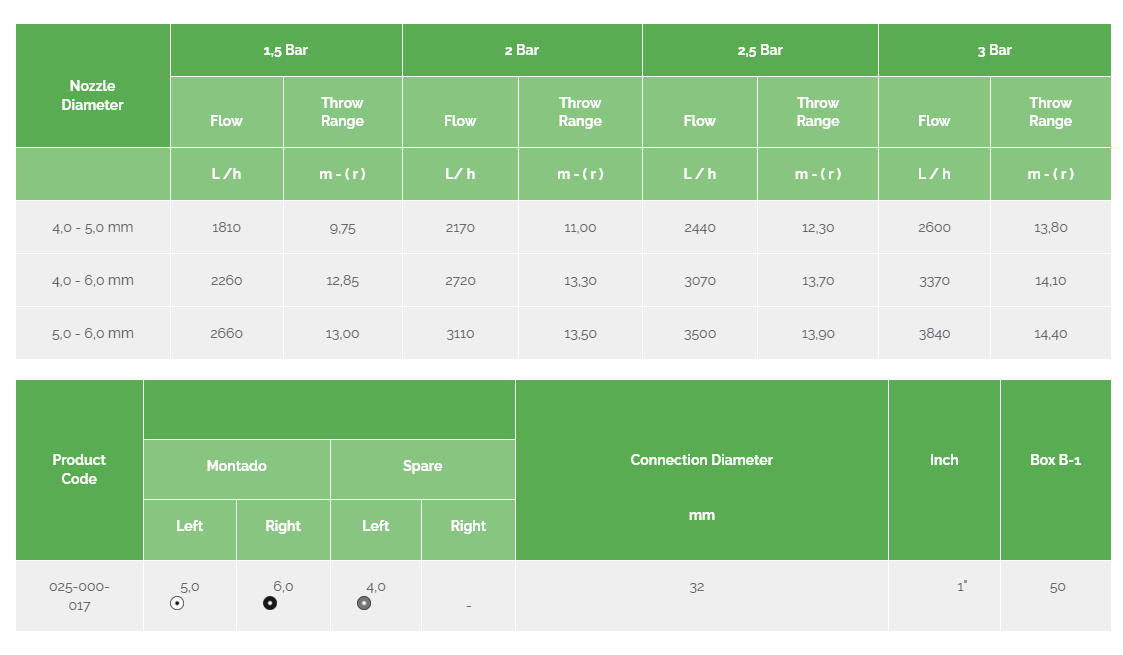Image resolution: width=1123 pixels, height=655 pixels.
Task: Select the Spare header cell
Action: pos(423,466)
